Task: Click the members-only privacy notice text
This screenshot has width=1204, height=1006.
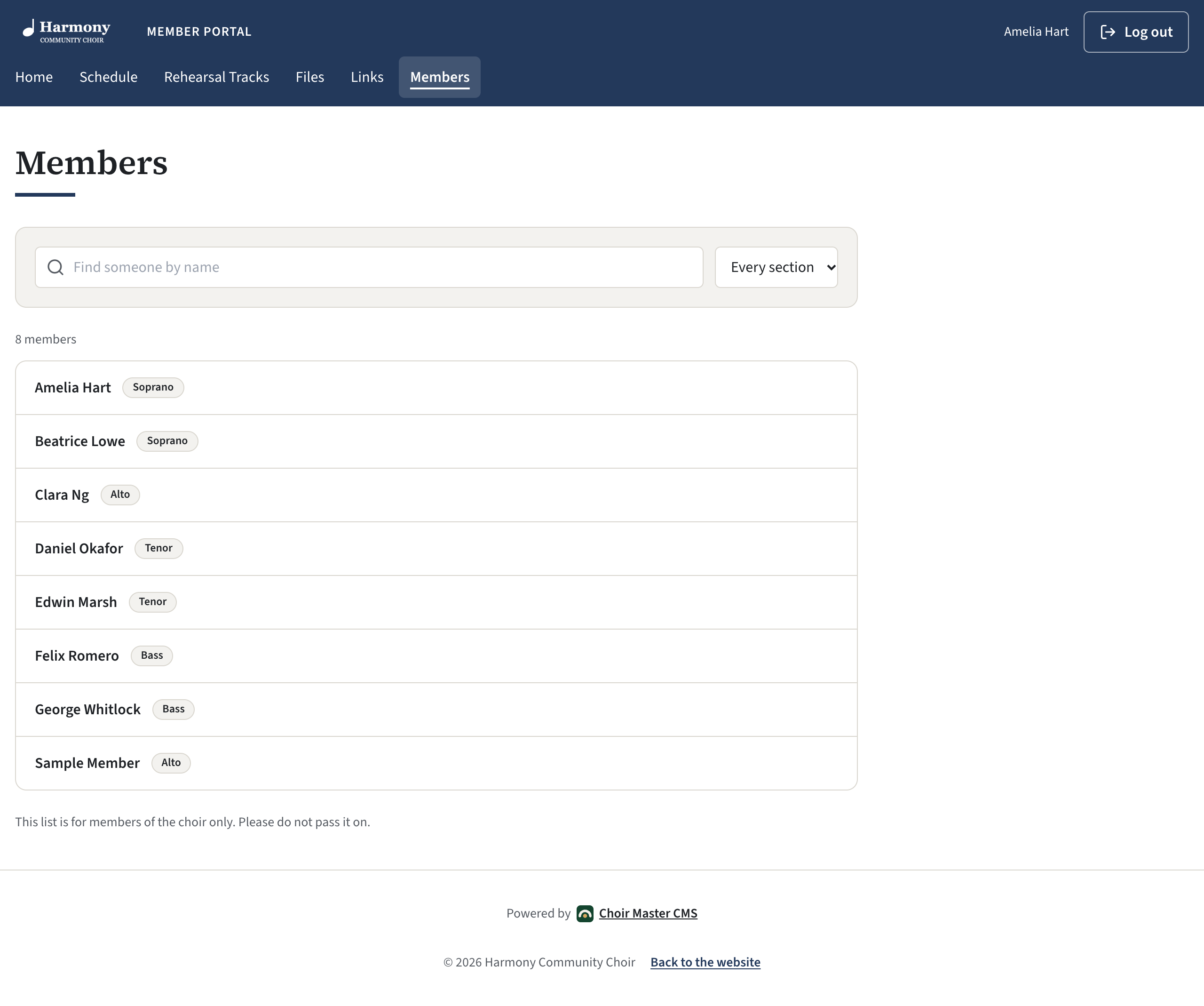Action: click(193, 822)
